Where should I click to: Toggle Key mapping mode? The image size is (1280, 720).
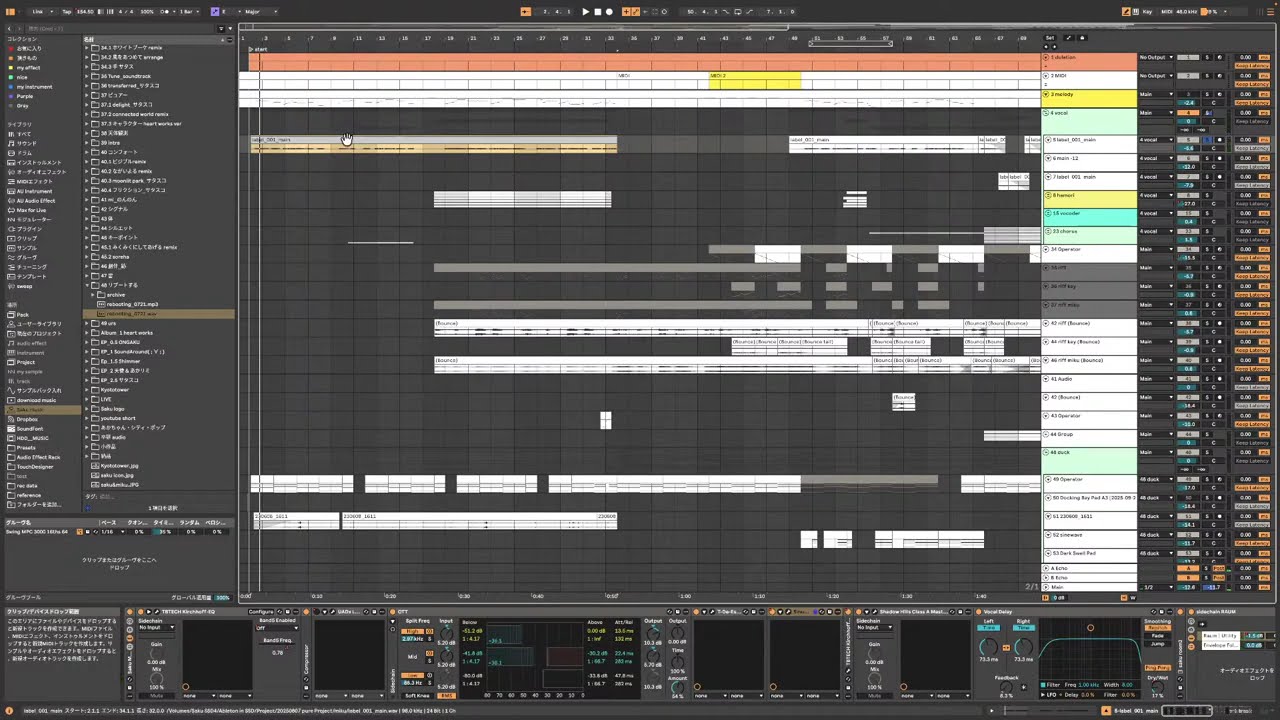tap(1147, 12)
